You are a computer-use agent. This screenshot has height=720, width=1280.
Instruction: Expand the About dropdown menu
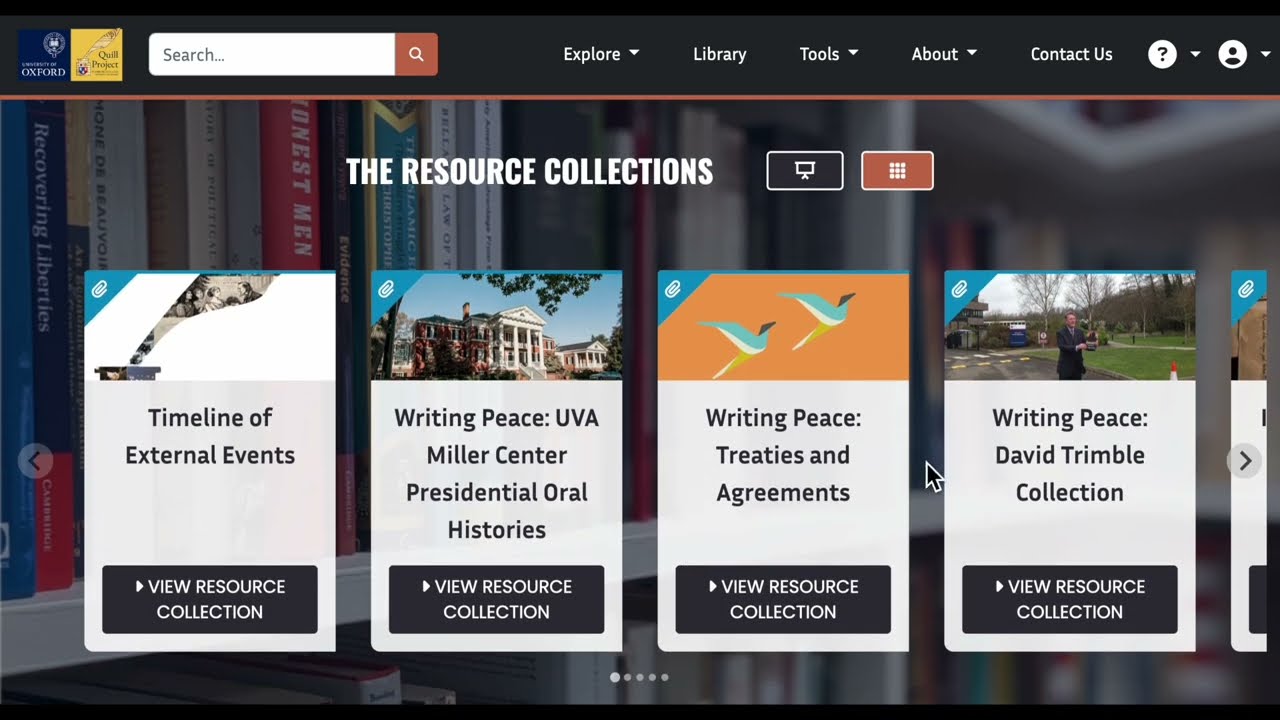(944, 54)
